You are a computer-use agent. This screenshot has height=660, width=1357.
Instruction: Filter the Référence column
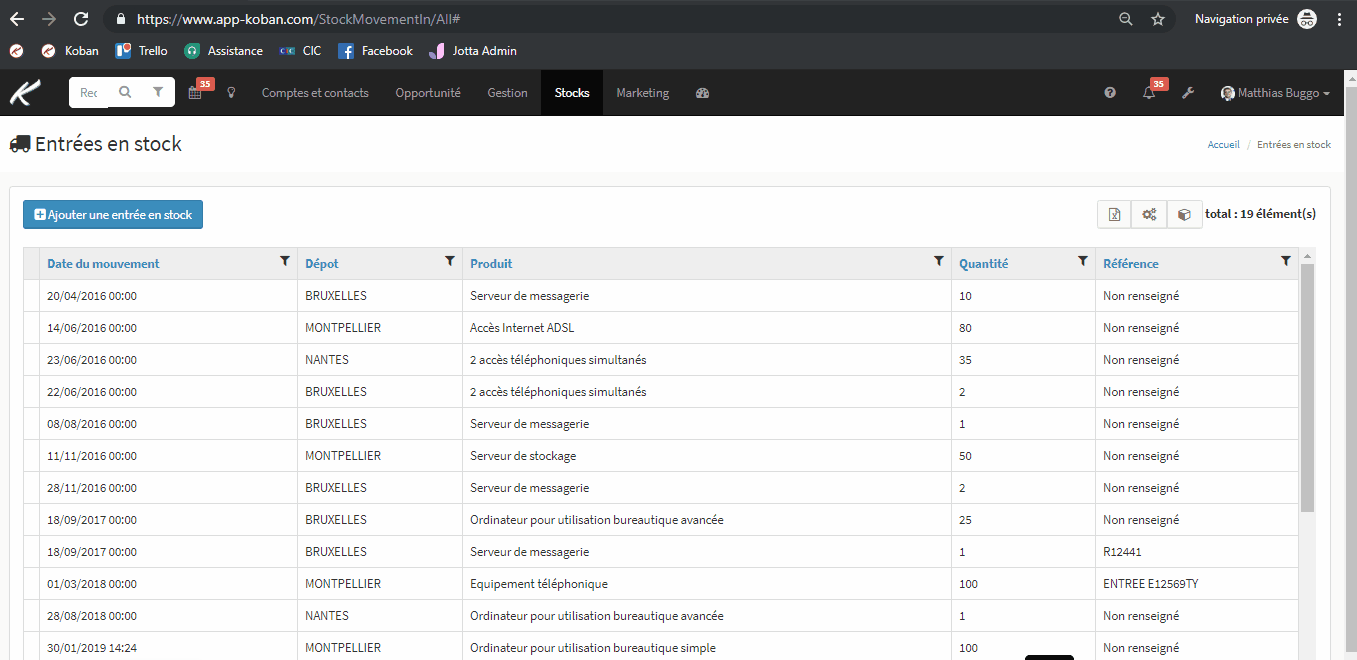(1285, 261)
